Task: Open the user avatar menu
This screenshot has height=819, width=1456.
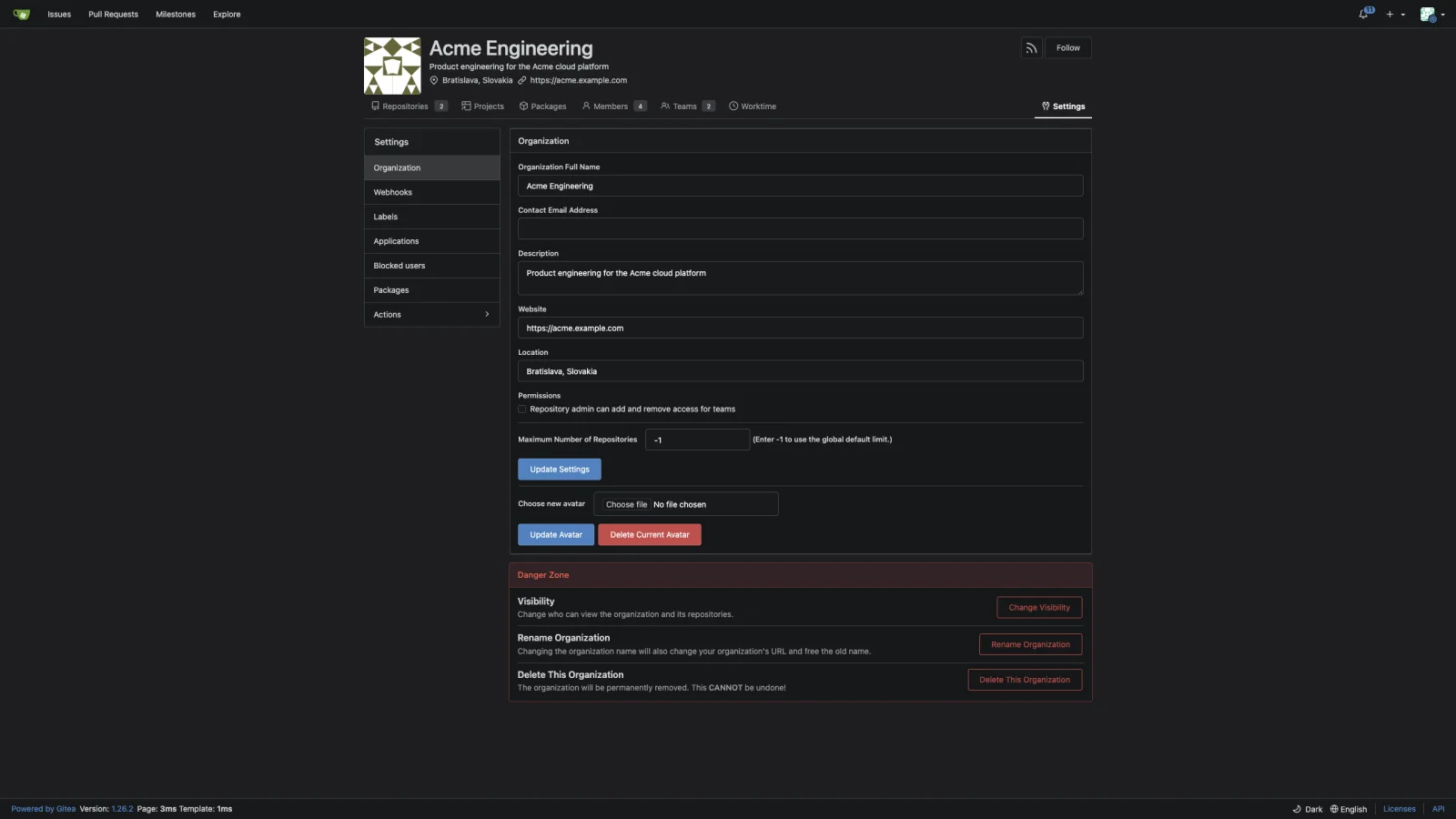Action: [x=1431, y=15]
